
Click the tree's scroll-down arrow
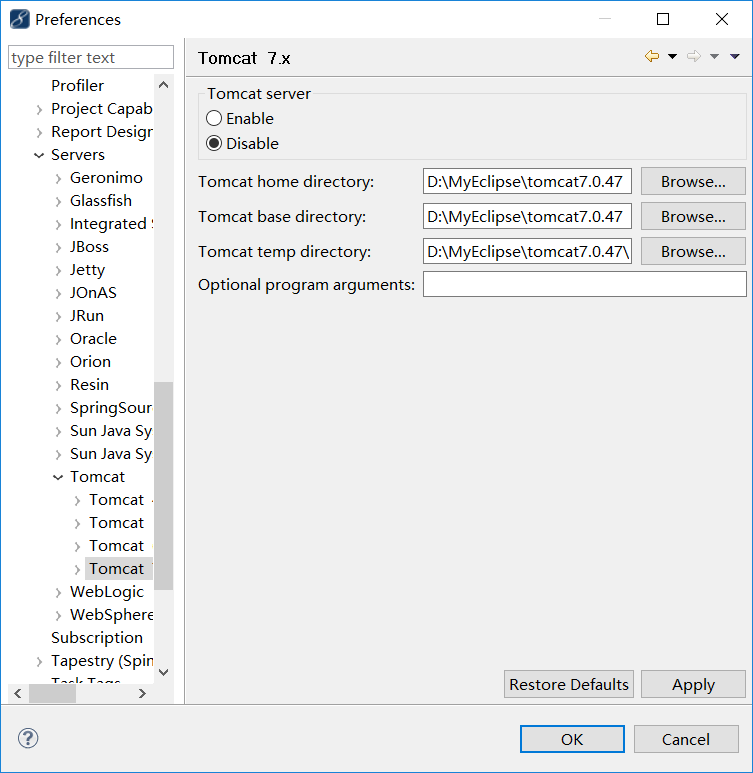point(164,672)
